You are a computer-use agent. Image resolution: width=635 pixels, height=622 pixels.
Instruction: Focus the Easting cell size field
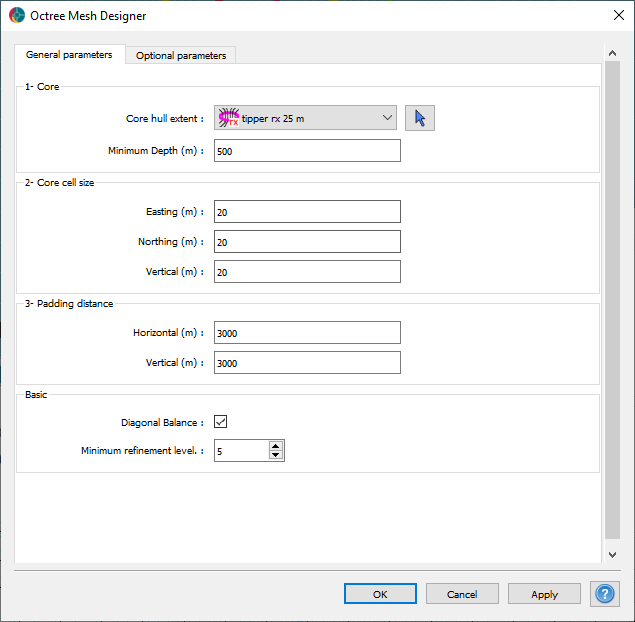click(x=307, y=211)
